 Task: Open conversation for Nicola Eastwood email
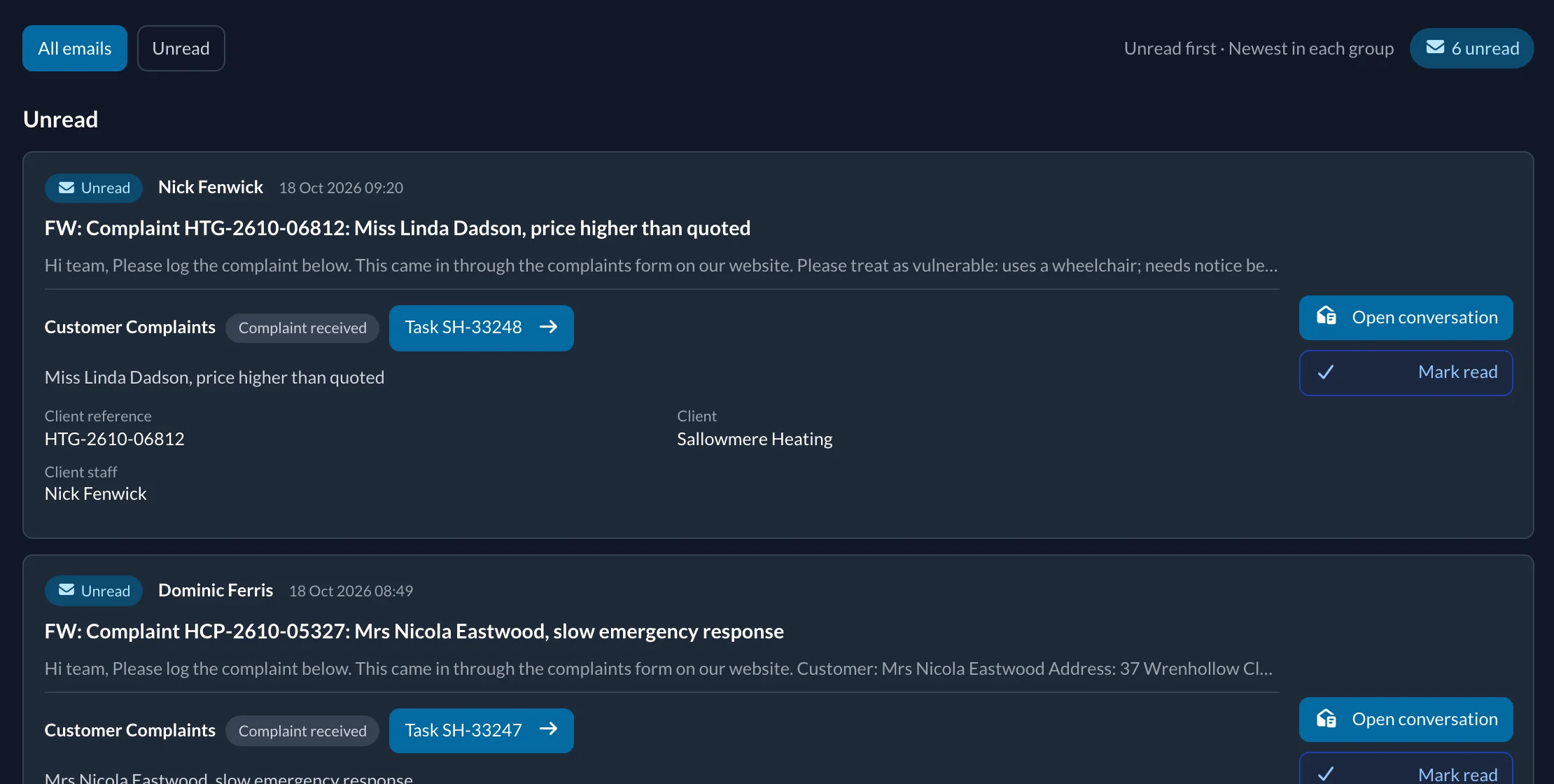(x=1406, y=720)
